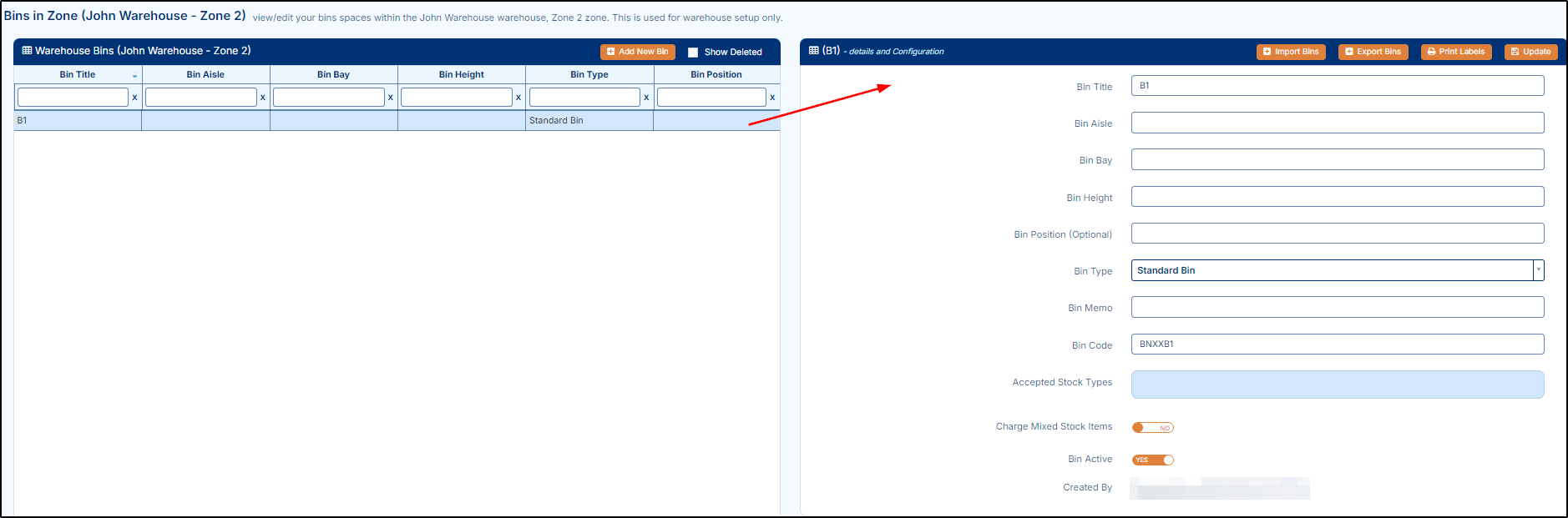The image size is (1568, 518).
Task: Click the Bin Aisle input field in details
Action: click(x=1337, y=123)
